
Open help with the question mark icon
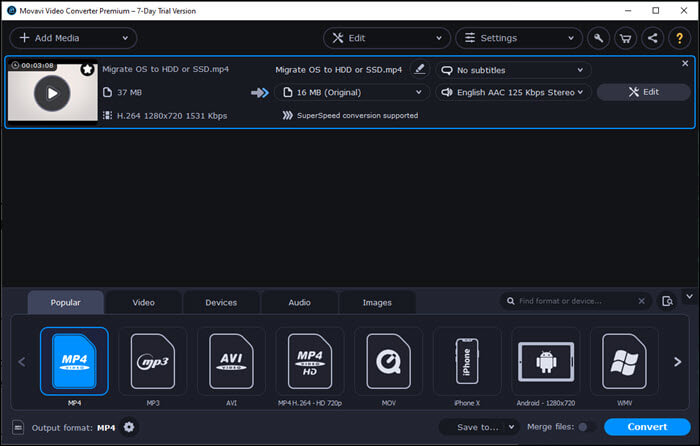pos(680,38)
